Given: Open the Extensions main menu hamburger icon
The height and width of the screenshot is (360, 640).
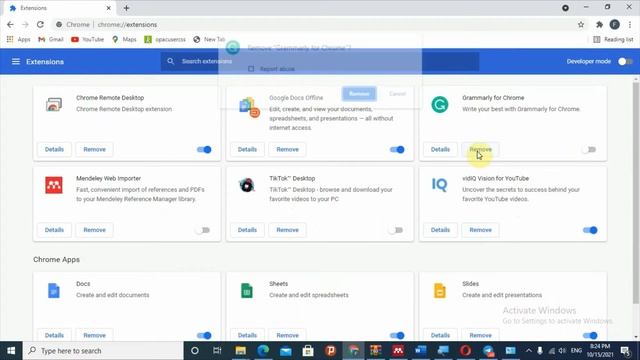Looking at the screenshot, I should tap(16, 62).
